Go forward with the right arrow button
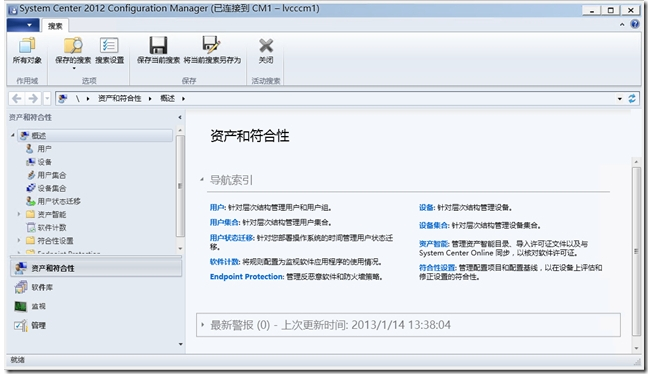Viewport: 651px width, 376px height. [33, 98]
